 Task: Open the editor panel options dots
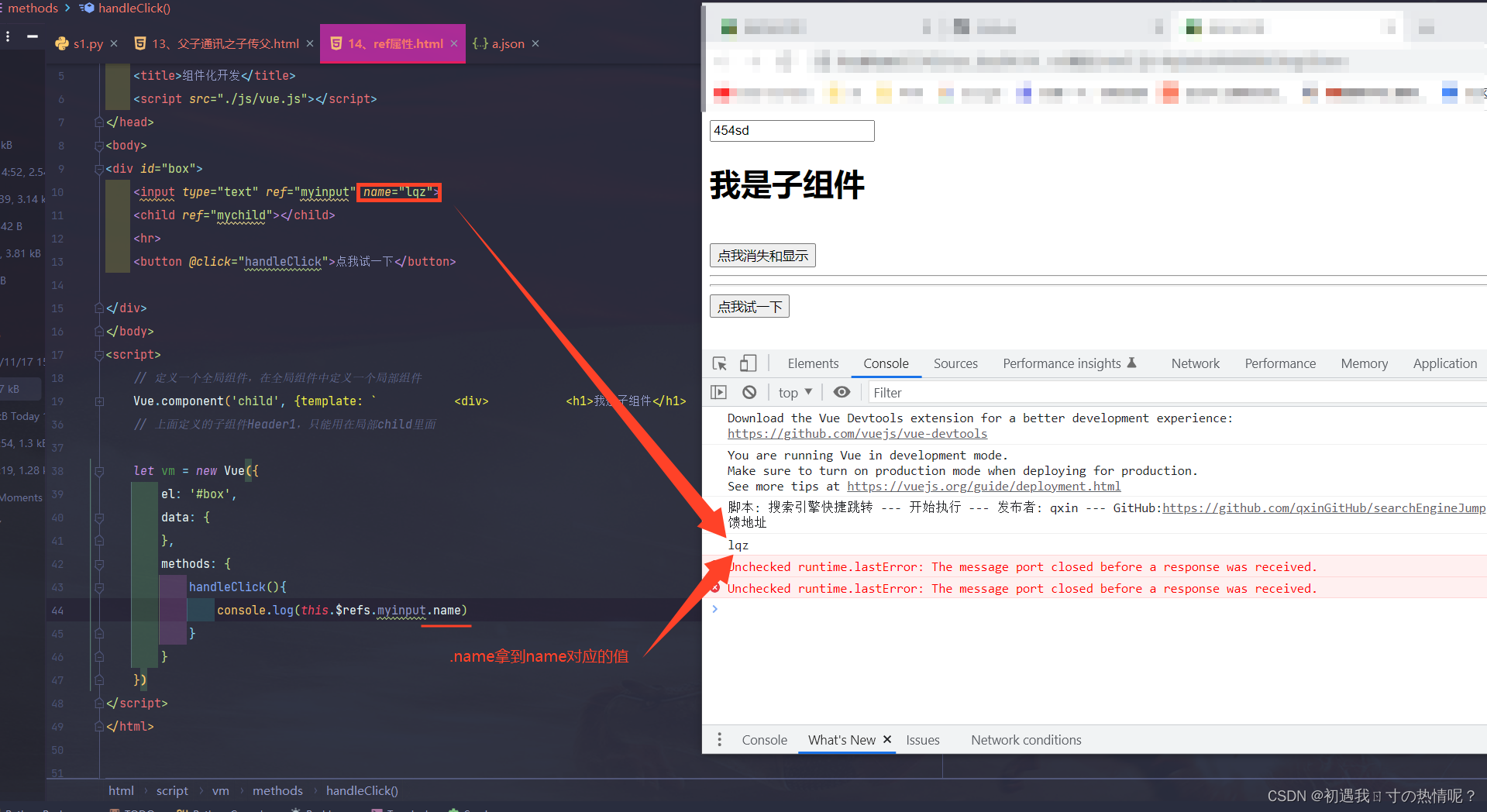click(8, 36)
